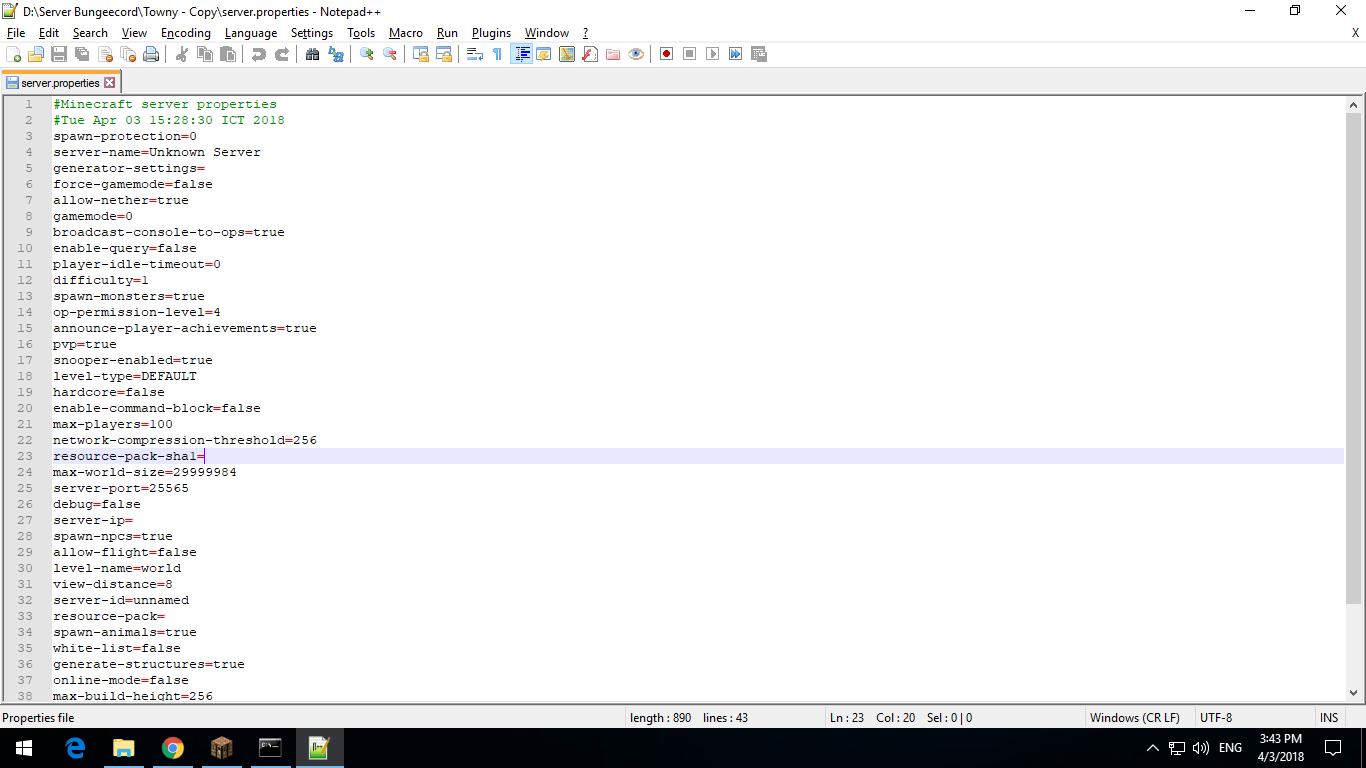Open the Windows Start menu
Viewport: 1366px width, 768px height.
[24, 747]
